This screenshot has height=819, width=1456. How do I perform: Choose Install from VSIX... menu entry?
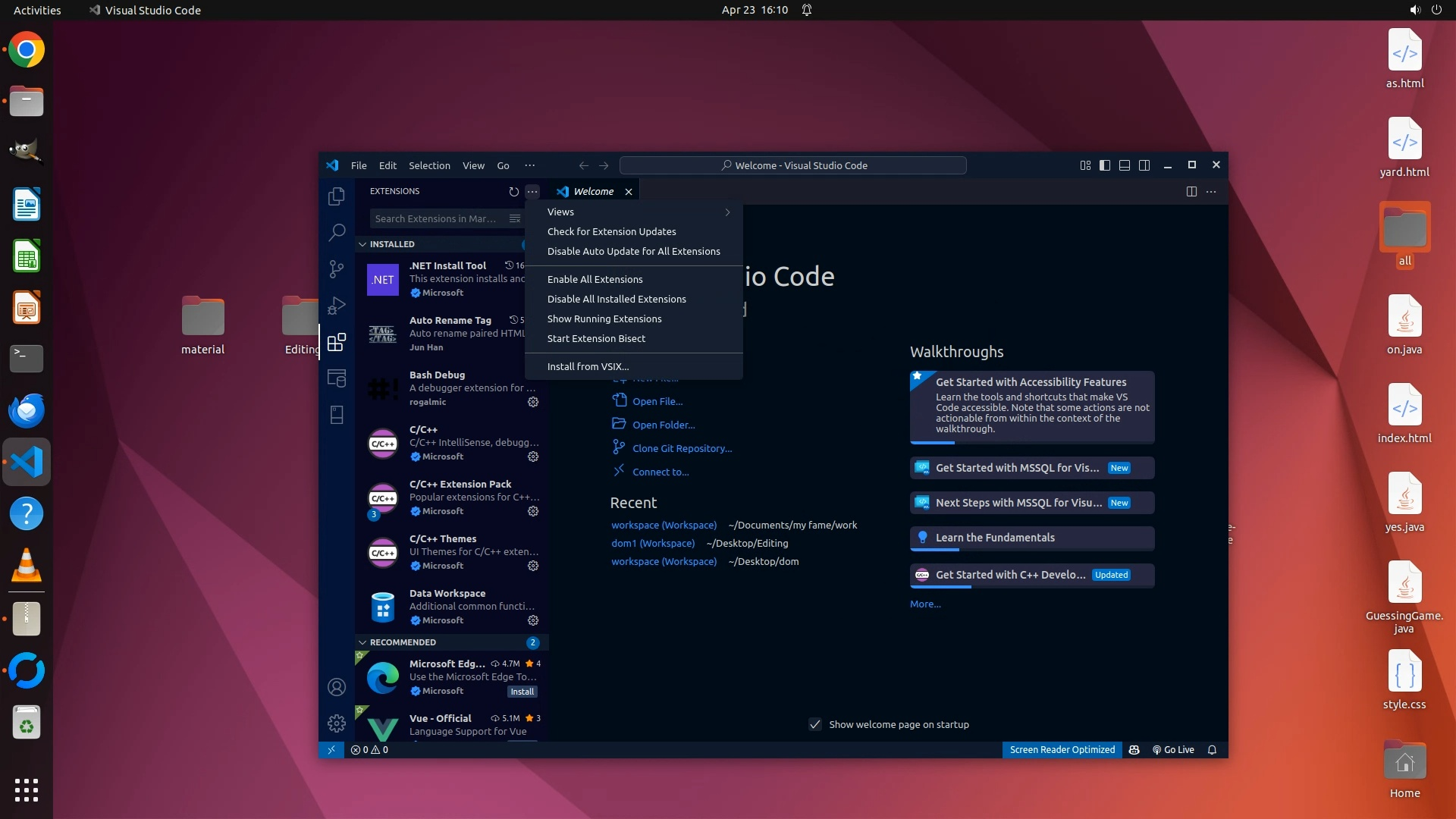[x=588, y=367]
